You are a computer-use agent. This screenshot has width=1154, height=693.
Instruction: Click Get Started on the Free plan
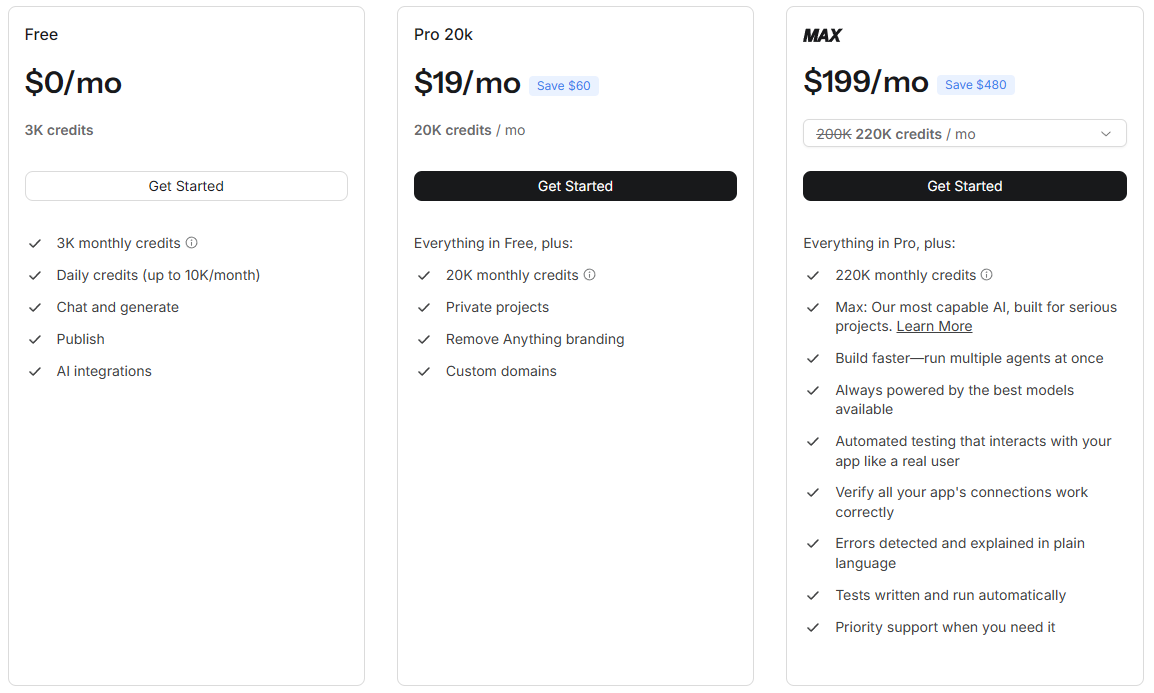click(186, 186)
